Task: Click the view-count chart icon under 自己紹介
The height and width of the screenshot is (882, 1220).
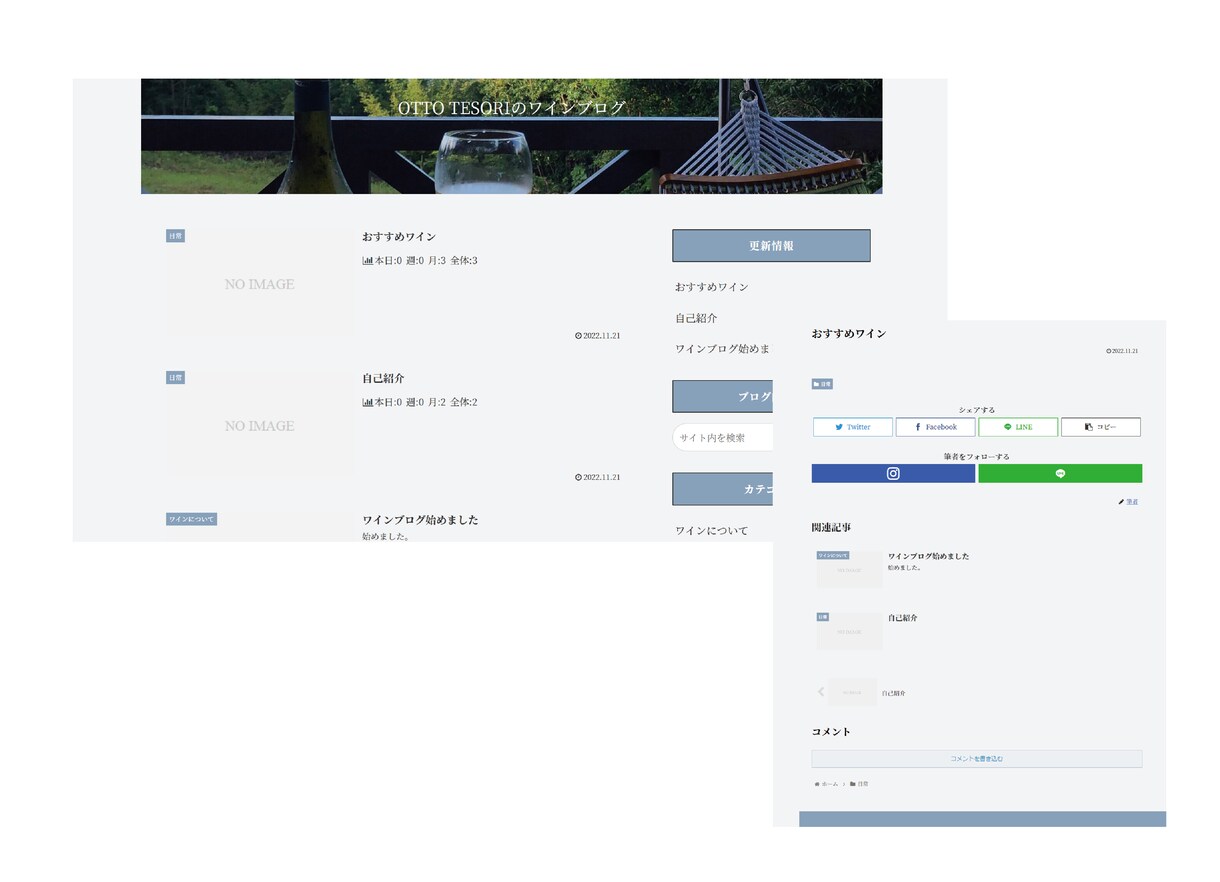Action: click(x=367, y=403)
